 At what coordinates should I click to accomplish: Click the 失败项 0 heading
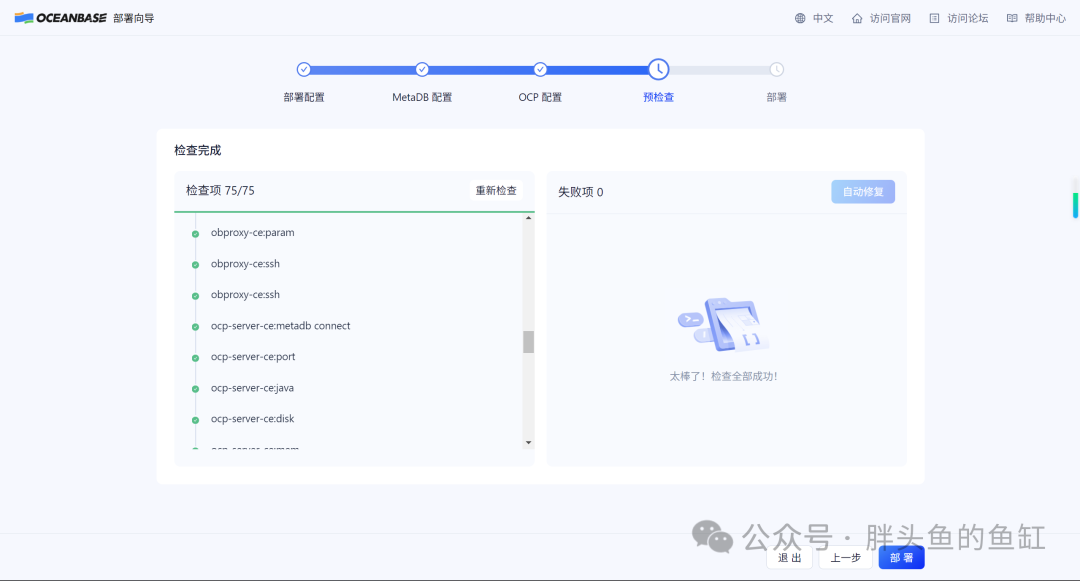581,192
